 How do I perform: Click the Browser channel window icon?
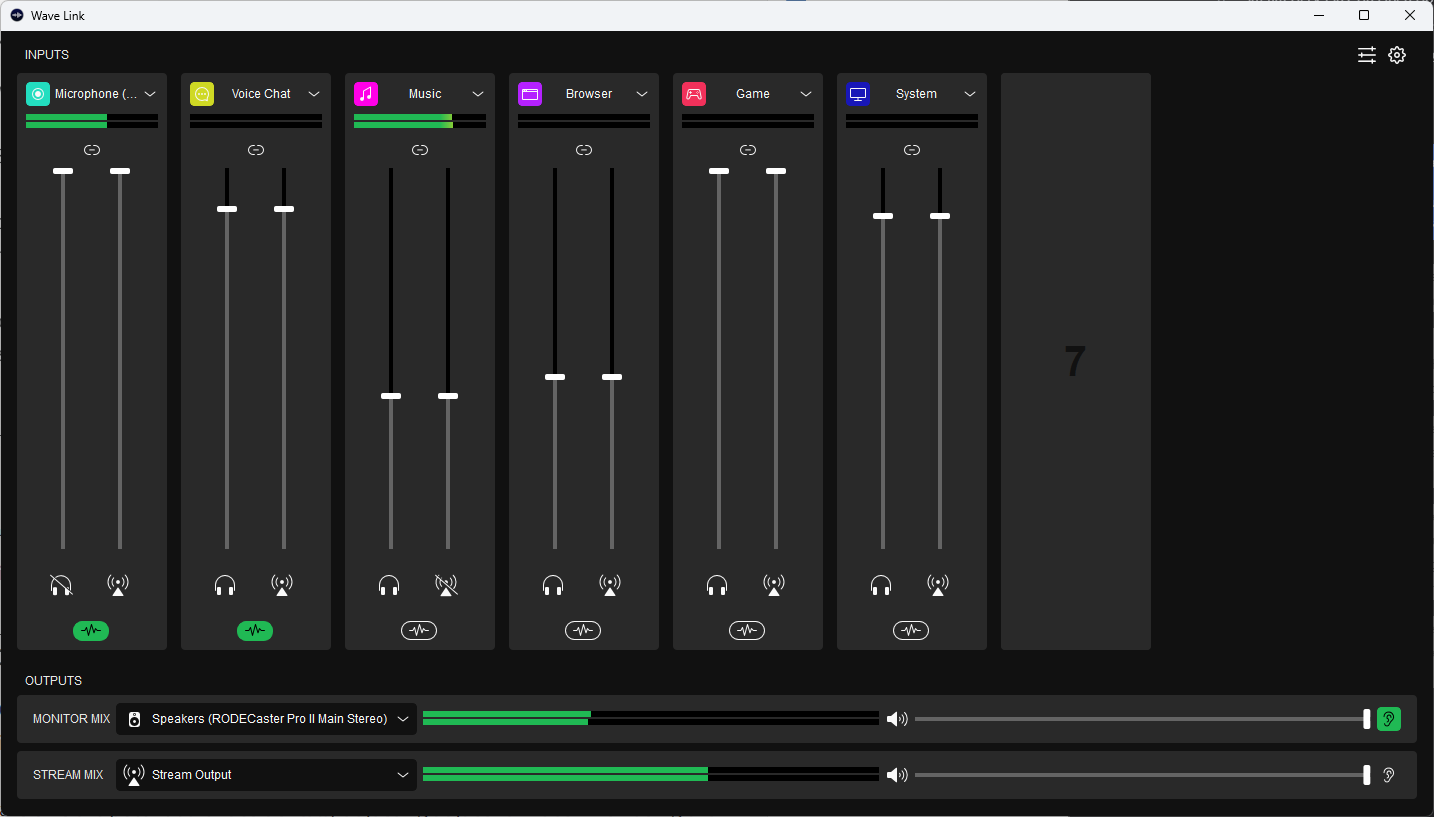click(x=530, y=94)
